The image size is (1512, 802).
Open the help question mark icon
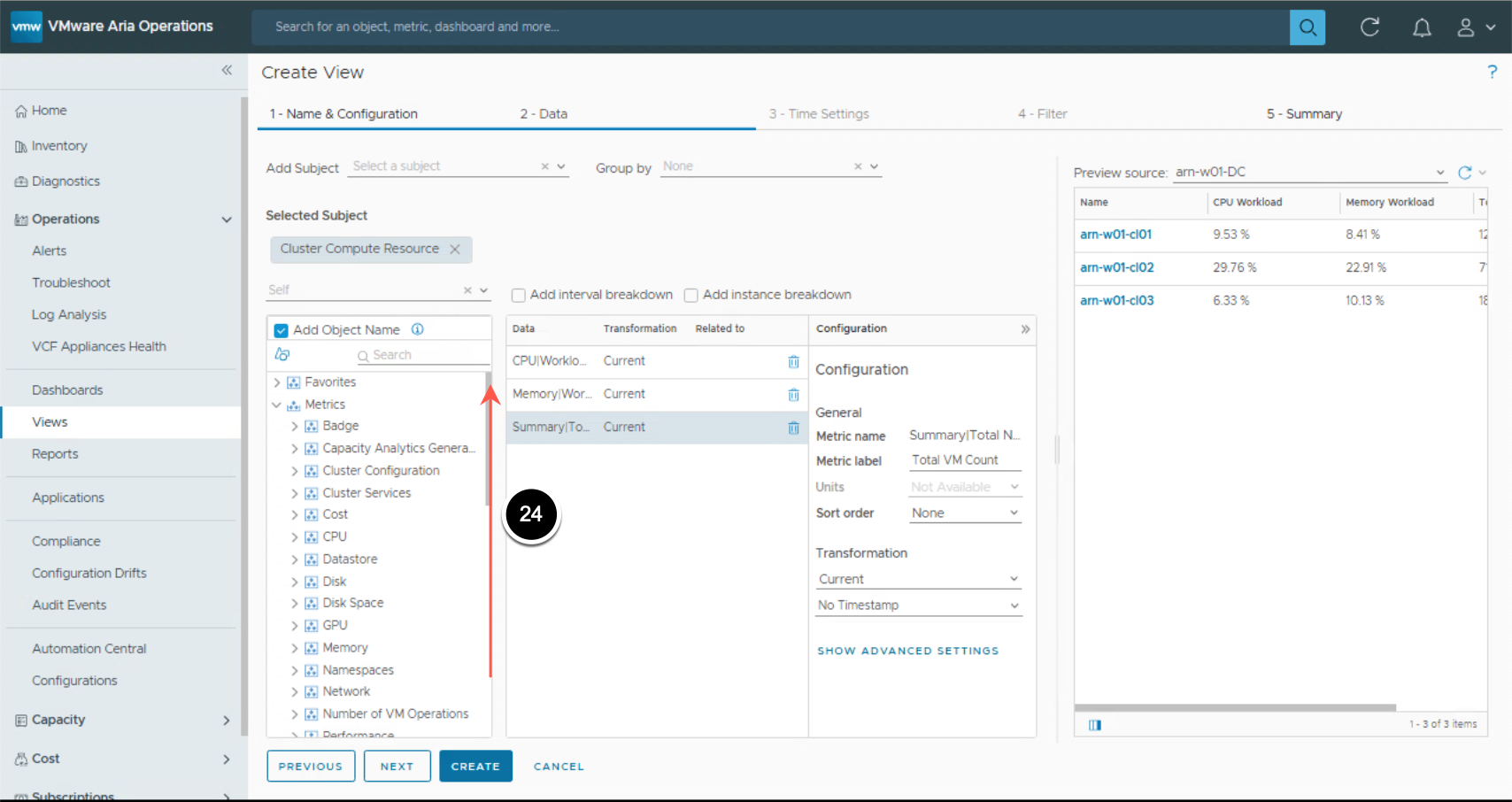[x=1492, y=72]
